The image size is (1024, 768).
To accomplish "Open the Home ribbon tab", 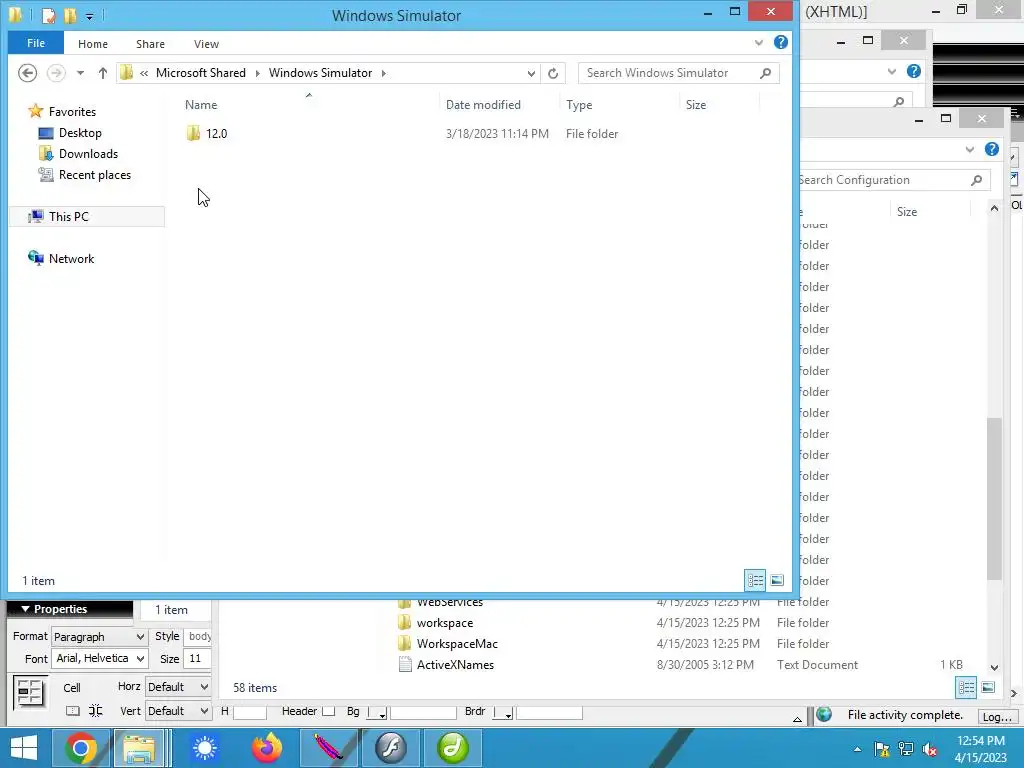I will point(93,44).
